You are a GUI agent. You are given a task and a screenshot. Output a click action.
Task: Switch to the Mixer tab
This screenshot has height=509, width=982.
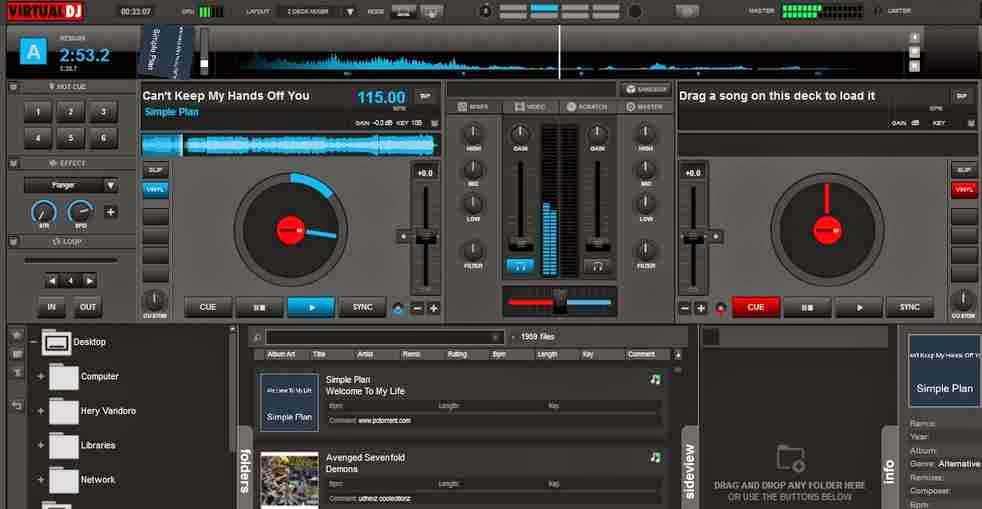(473, 107)
